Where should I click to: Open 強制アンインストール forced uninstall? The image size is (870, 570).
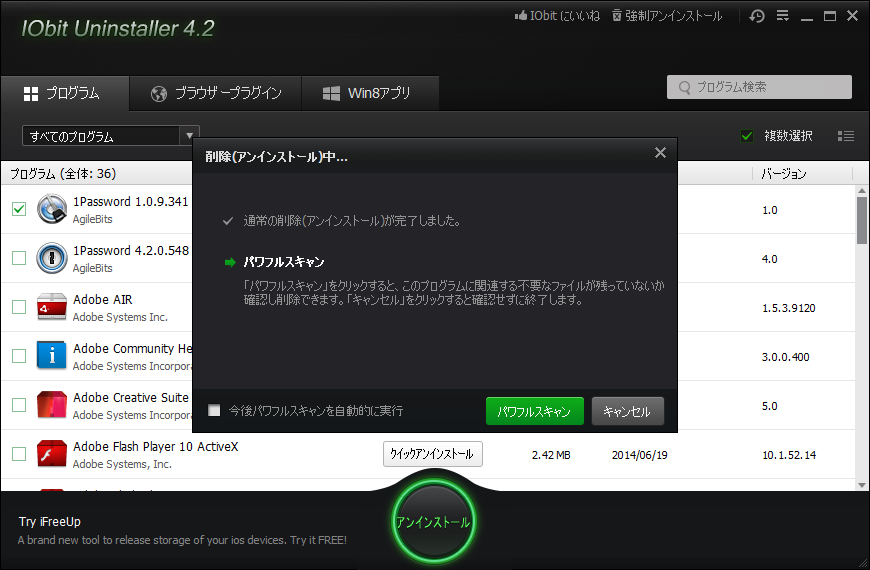pyautogui.click(x=667, y=16)
